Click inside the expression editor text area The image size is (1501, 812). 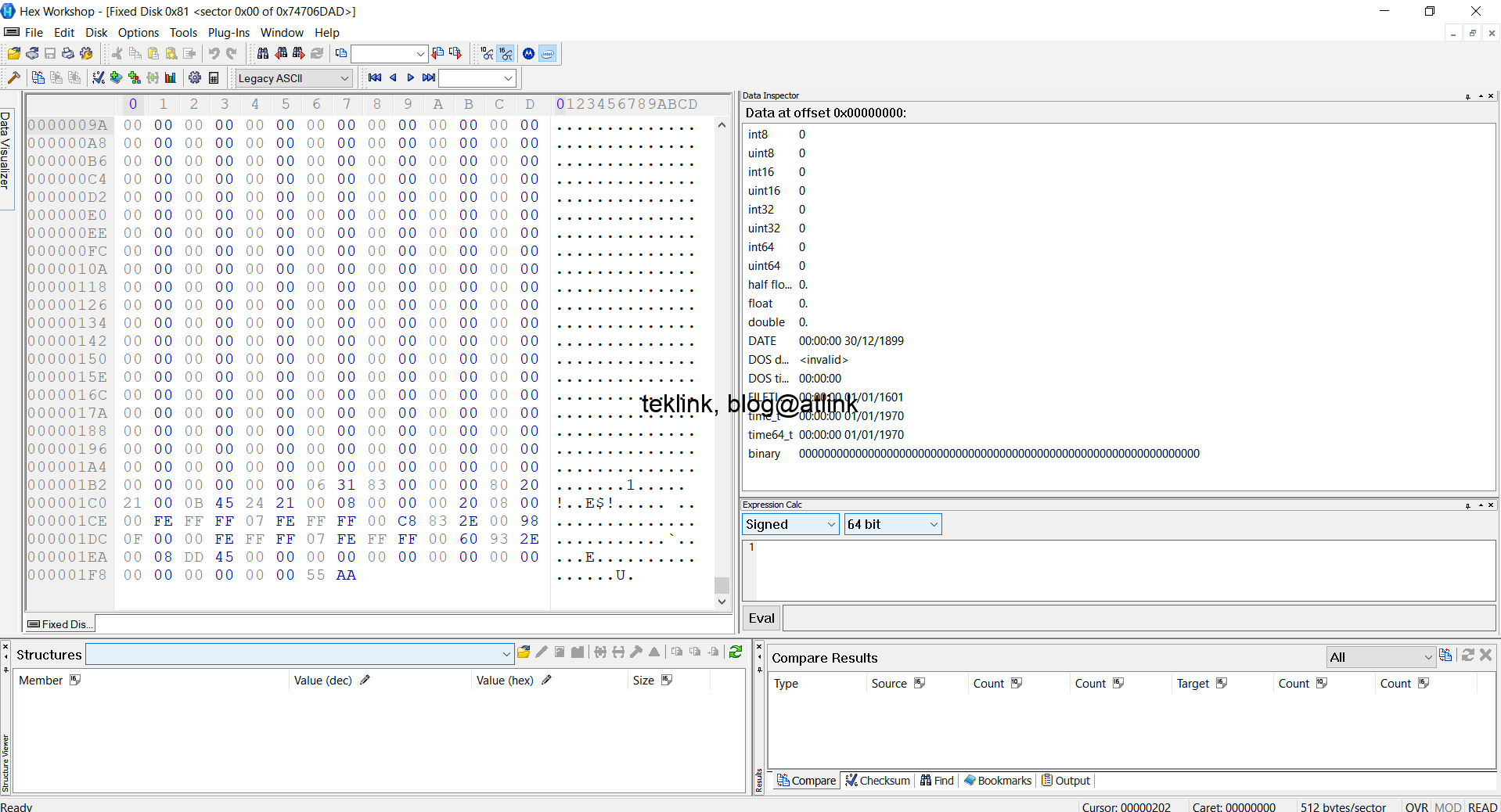click(1125, 569)
